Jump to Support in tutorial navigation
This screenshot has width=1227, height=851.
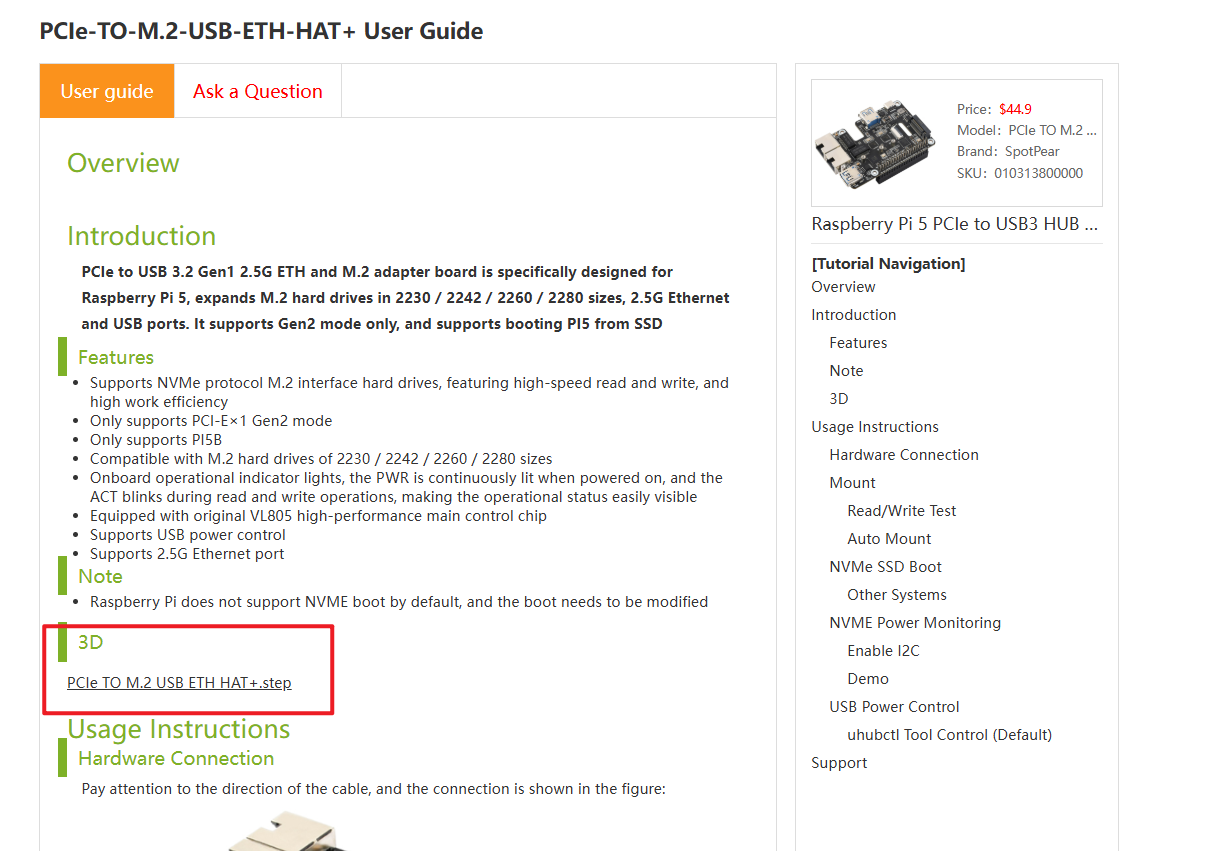tap(839, 763)
